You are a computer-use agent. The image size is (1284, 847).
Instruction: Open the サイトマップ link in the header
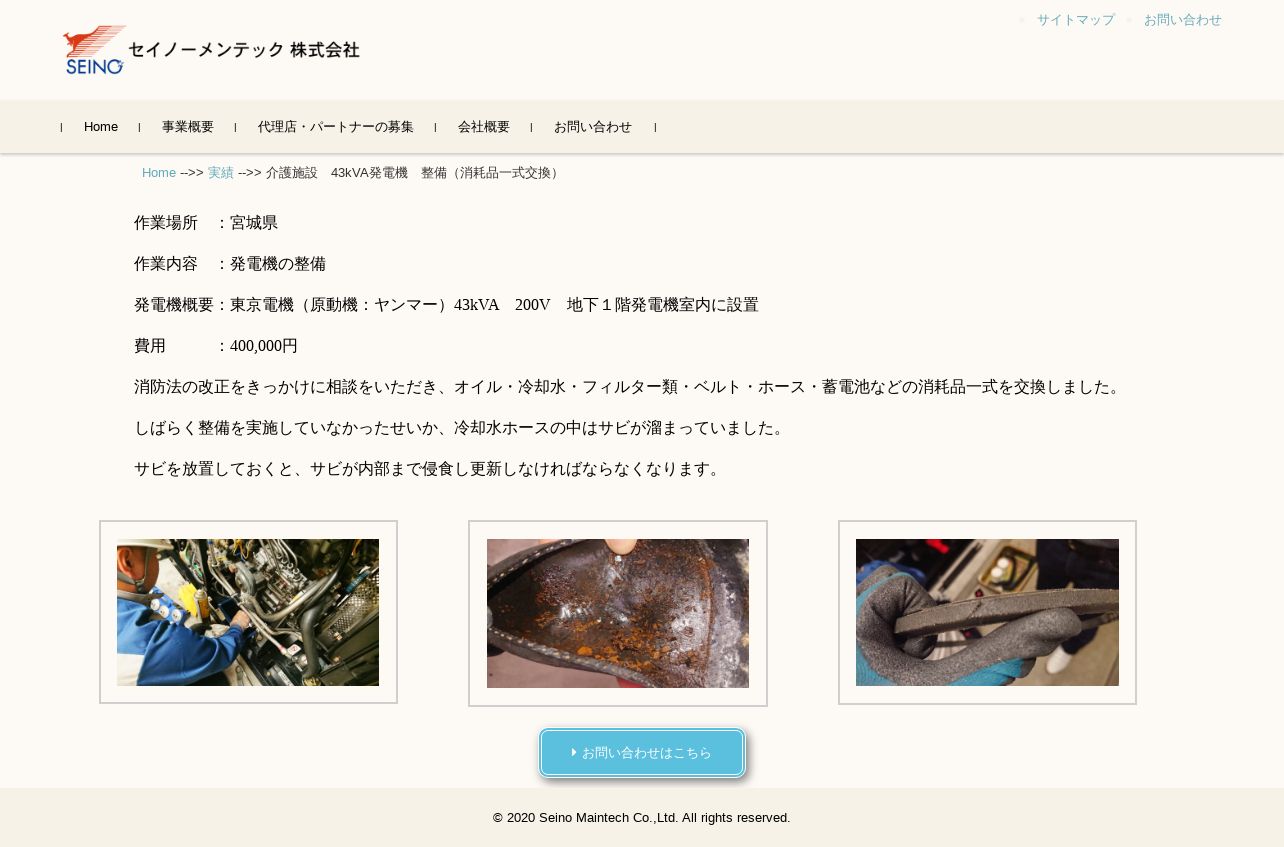(x=1075, y=20)
